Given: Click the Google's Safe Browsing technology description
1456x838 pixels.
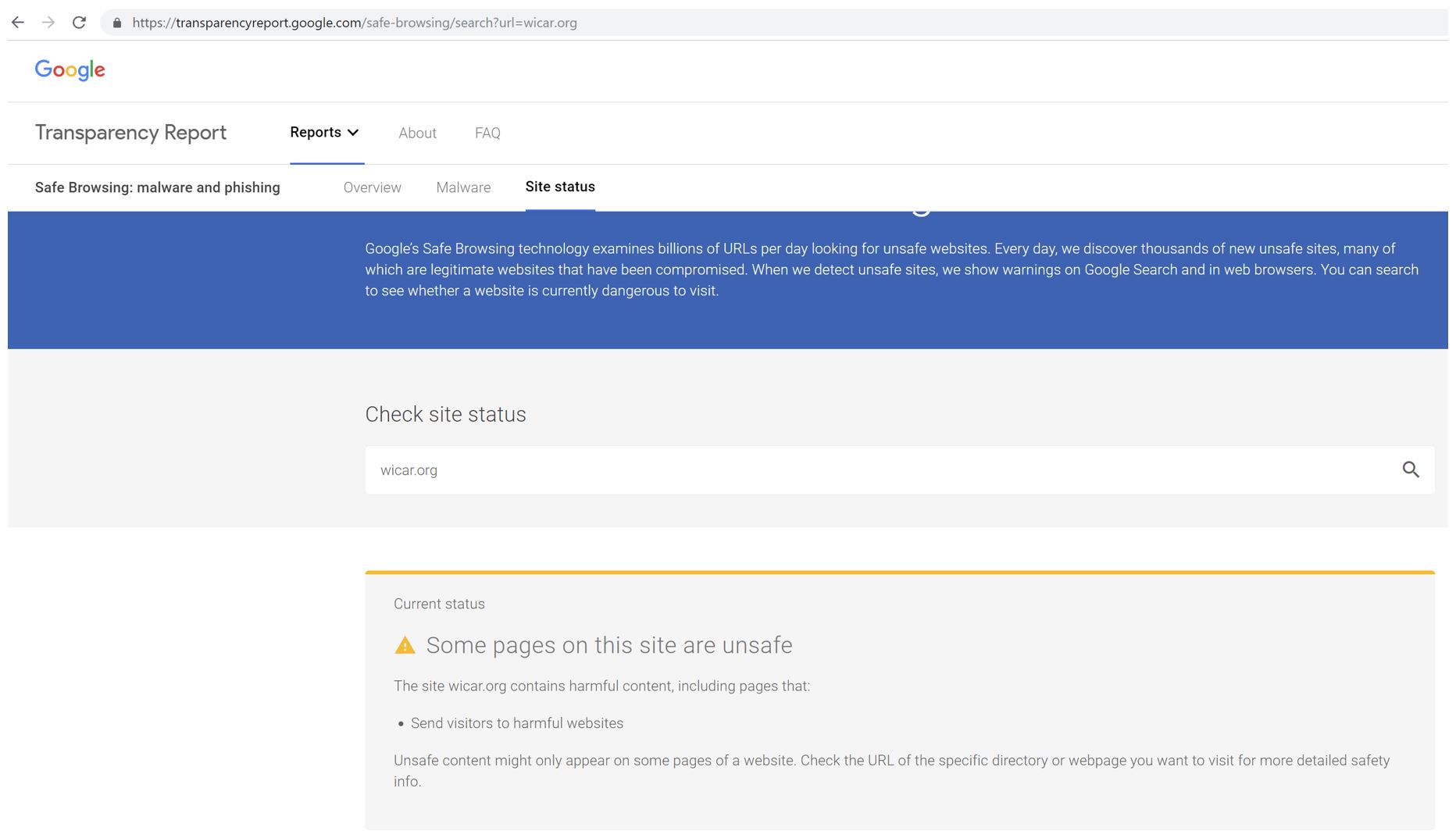Looking at the screenshot, I should [x=891, y=269].
